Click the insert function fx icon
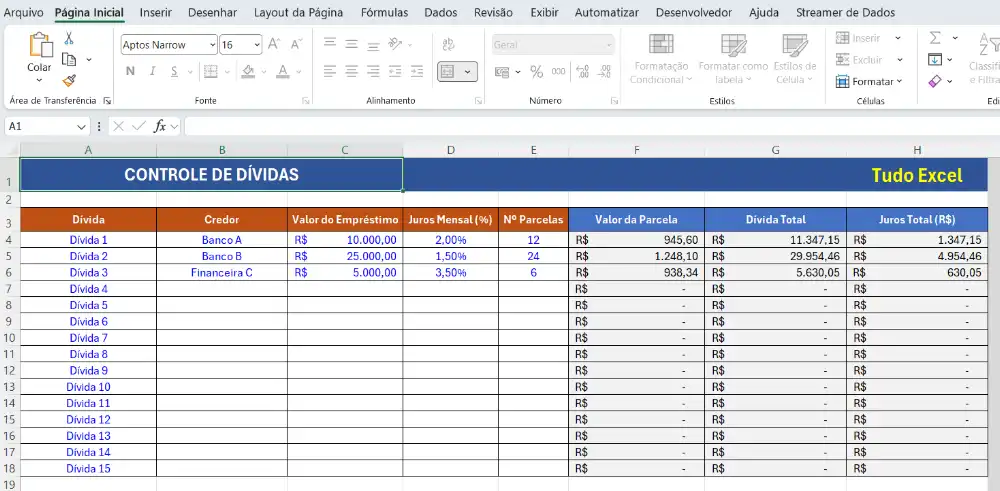This screenshot has width=1000, height=491. click(160, 126)
